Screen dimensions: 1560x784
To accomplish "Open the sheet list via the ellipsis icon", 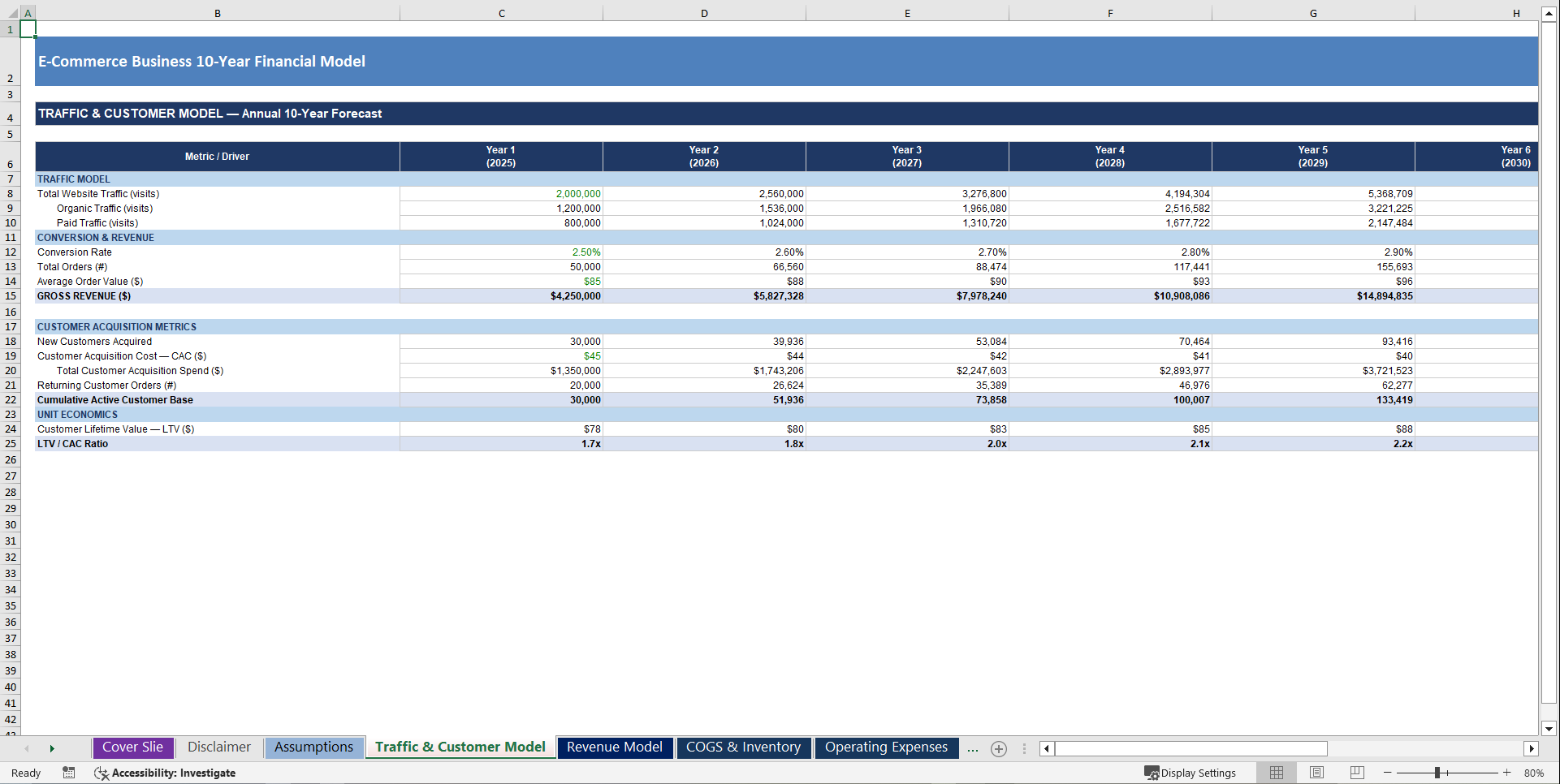I will tap(973, 748).
